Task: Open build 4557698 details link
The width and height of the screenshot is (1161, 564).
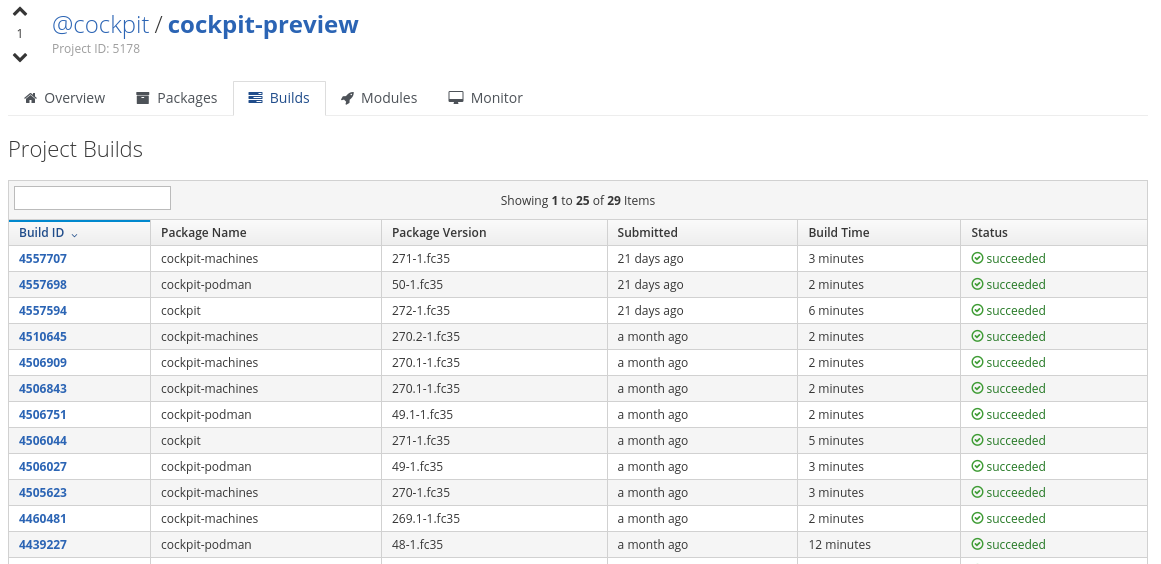Action: [43, 285]
